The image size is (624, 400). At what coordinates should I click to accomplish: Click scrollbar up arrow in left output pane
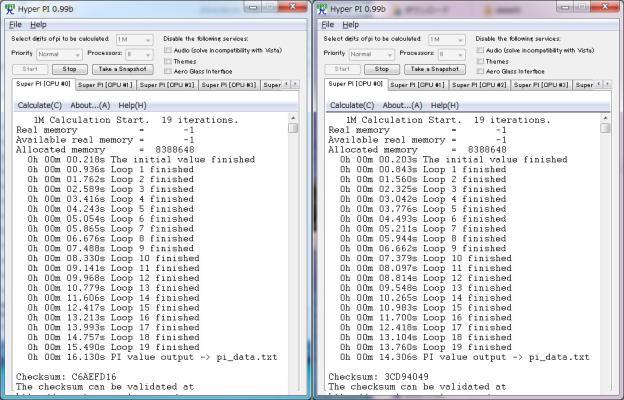pos(293,118)
